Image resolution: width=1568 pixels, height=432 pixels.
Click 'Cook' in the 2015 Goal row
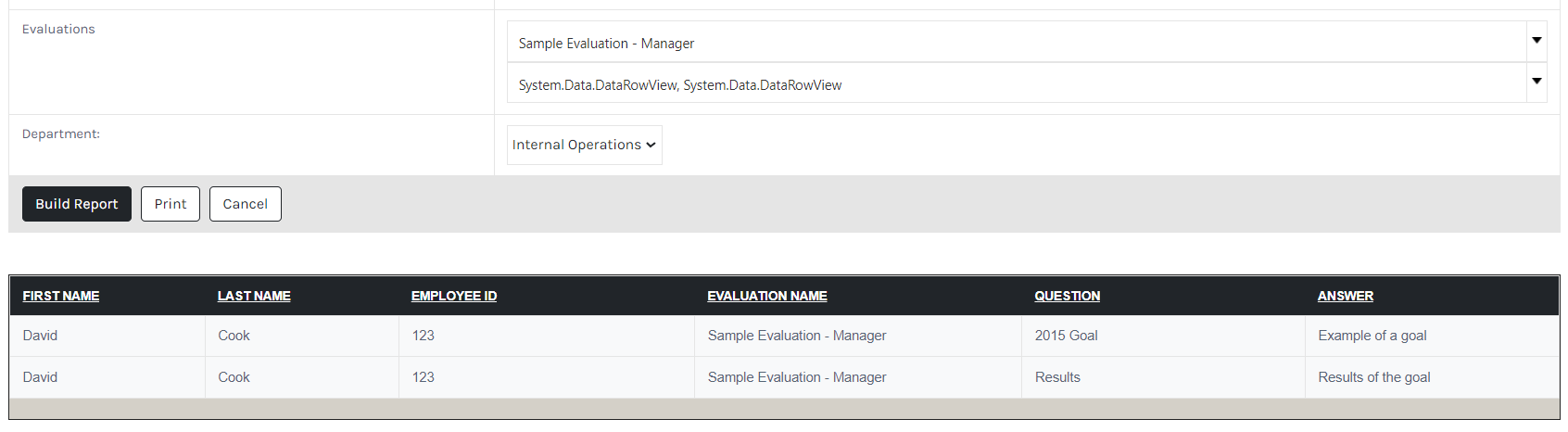pyautogui.click(x=234, y=336)
